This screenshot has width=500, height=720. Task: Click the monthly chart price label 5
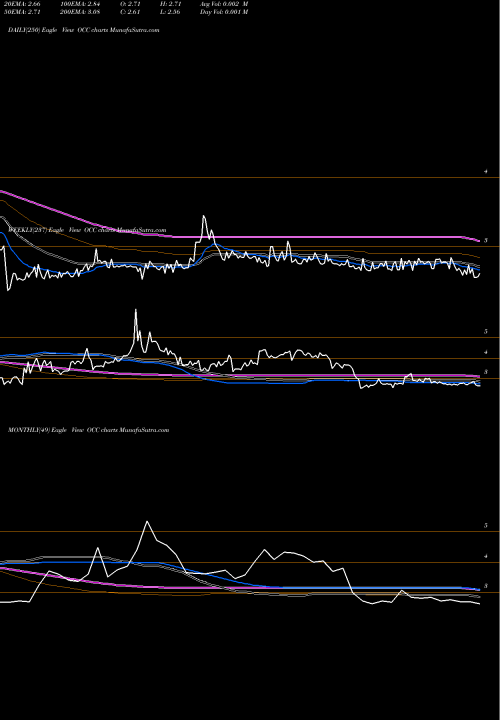click(486, 525)
